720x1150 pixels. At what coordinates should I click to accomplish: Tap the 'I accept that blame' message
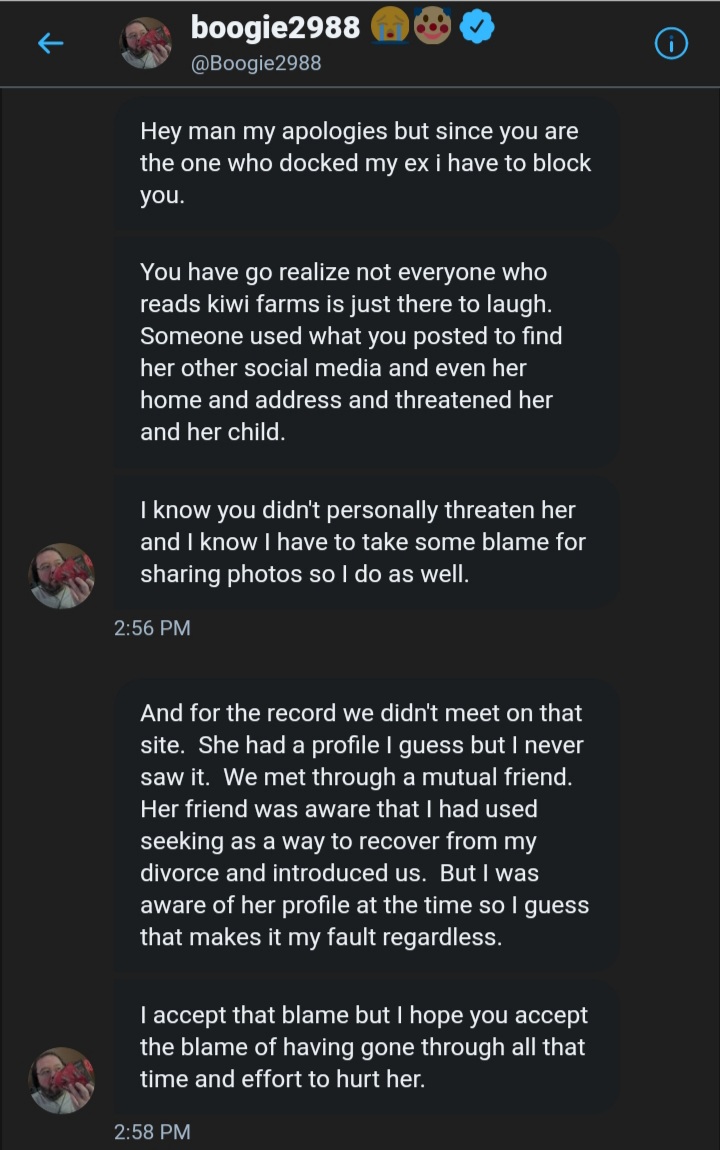click(x=364, y=1047)
